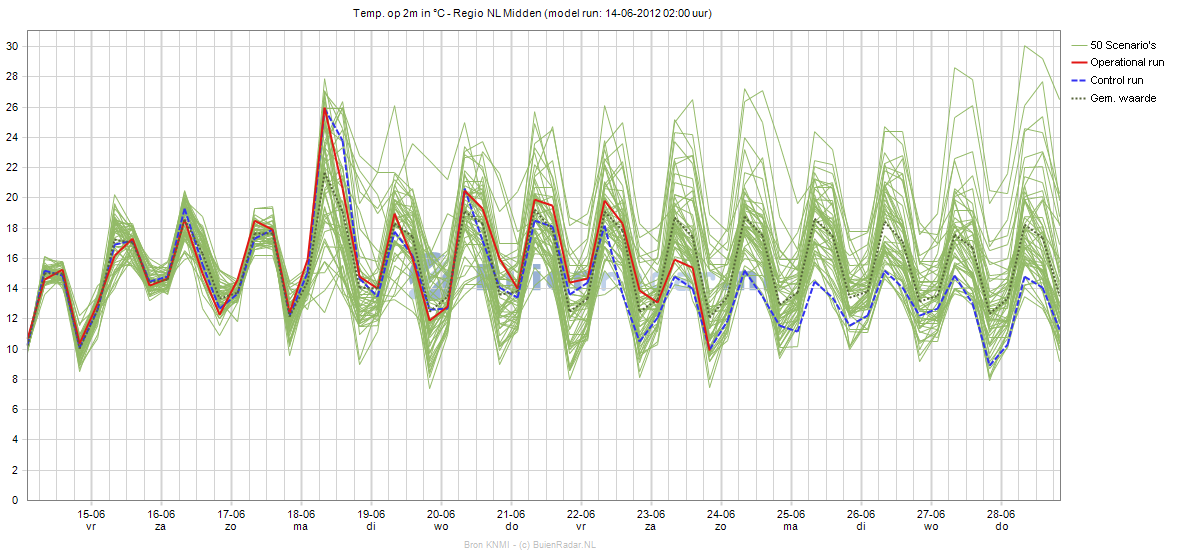Click the y-axis value 18
1180x550 pixels.
tap(11, 228)
